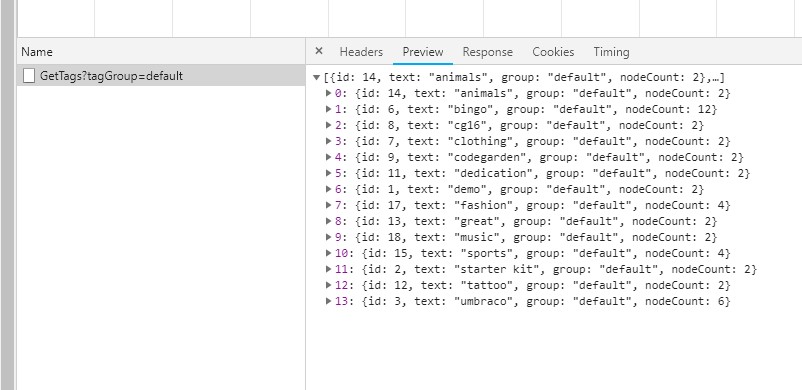Expand item 3 clothing object

click(328, 141)
